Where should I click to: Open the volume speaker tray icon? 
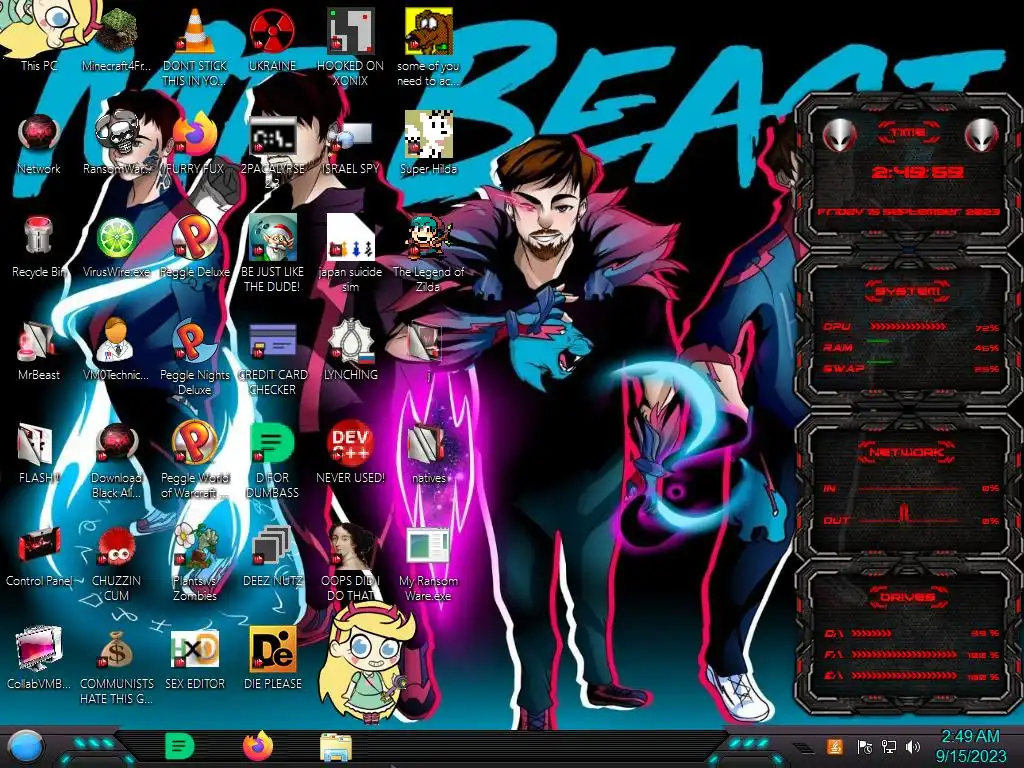pos(913,746)
